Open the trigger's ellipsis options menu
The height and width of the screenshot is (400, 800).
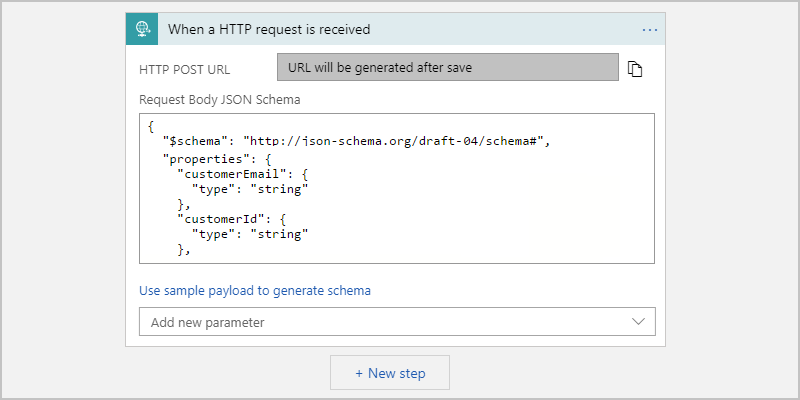pos(650,30)
